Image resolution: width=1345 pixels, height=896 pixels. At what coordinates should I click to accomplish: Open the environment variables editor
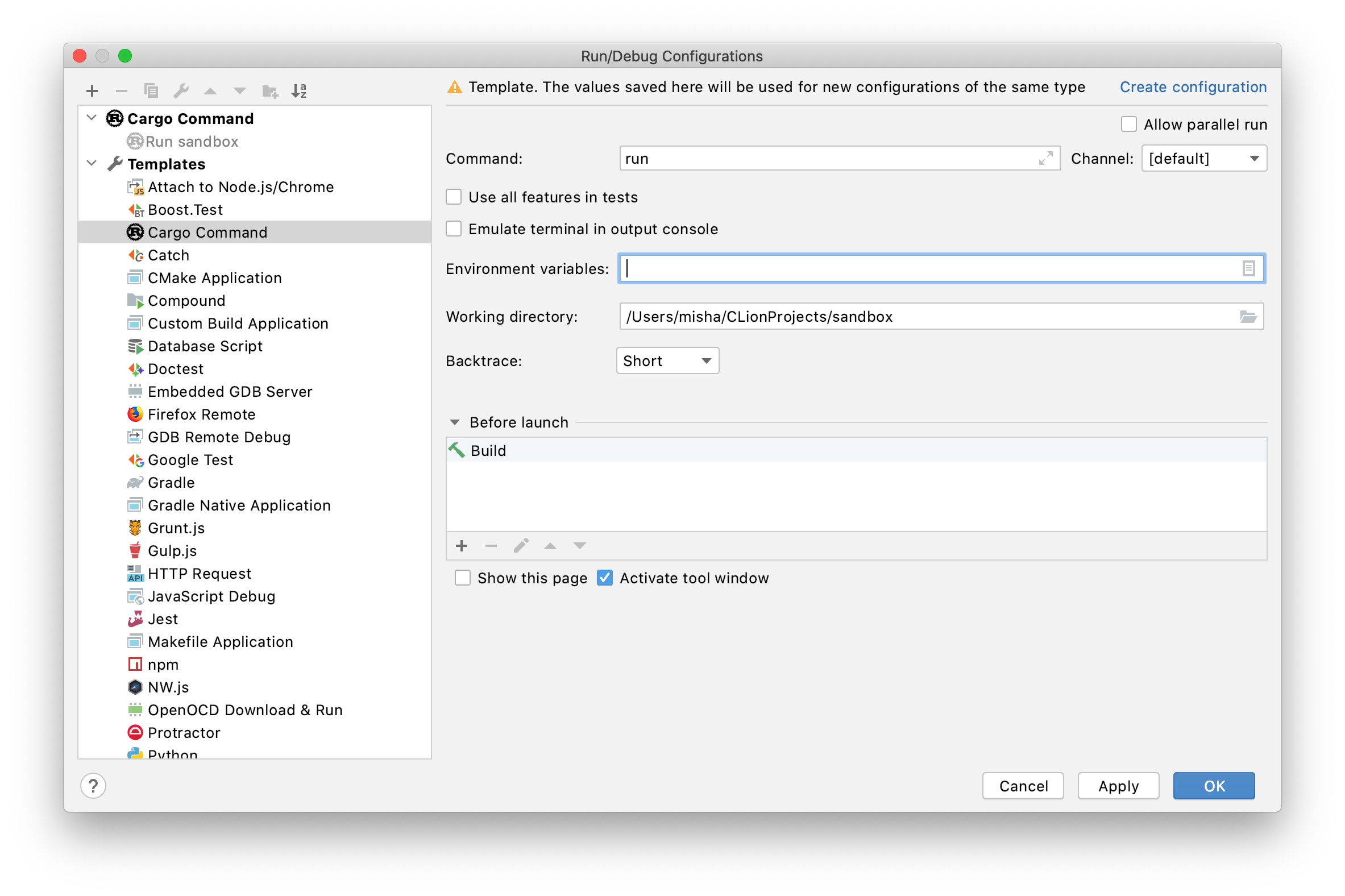(x=1249, y=268)
